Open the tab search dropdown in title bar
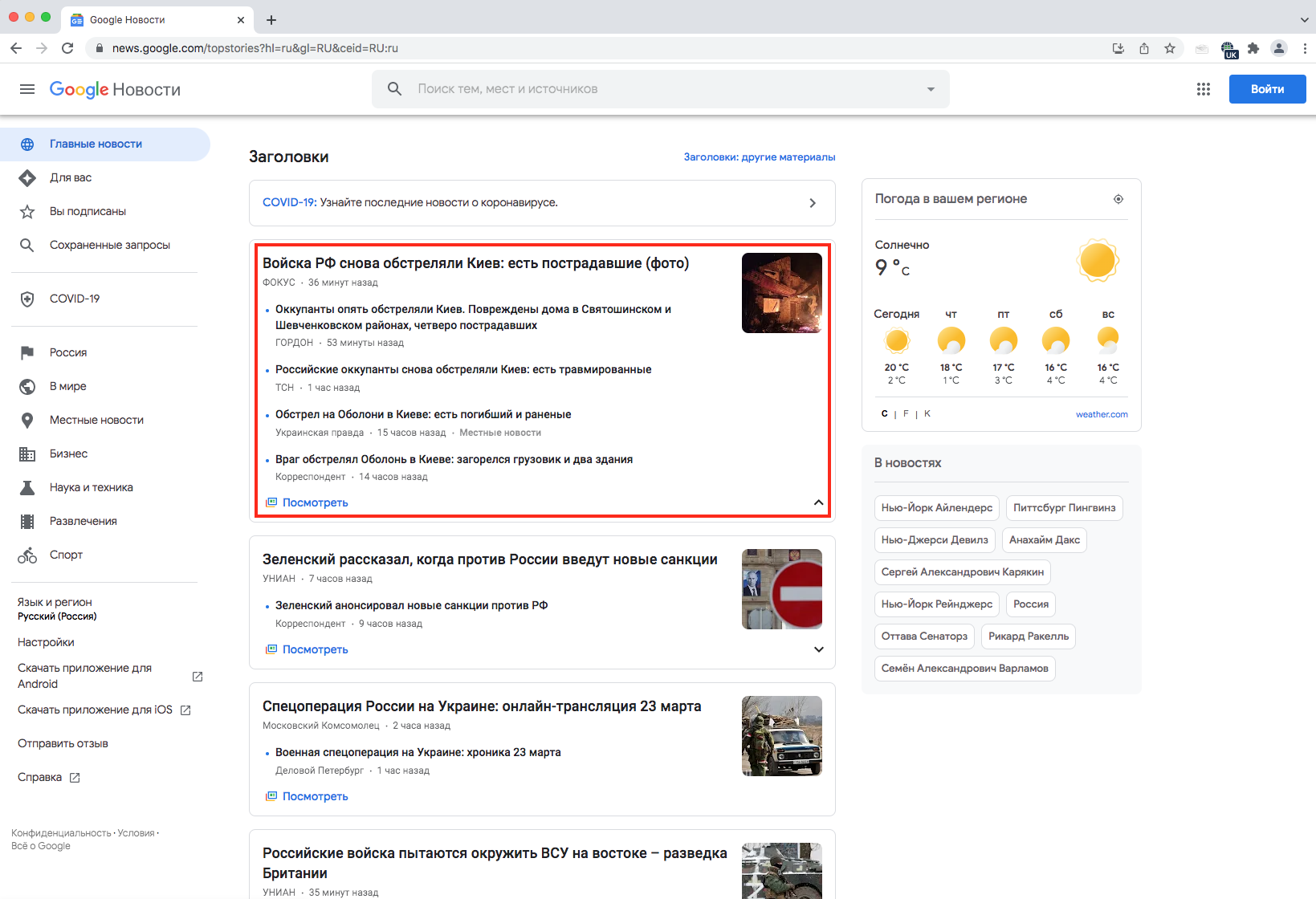The image size is (1316, 899). pos(1304,20)
